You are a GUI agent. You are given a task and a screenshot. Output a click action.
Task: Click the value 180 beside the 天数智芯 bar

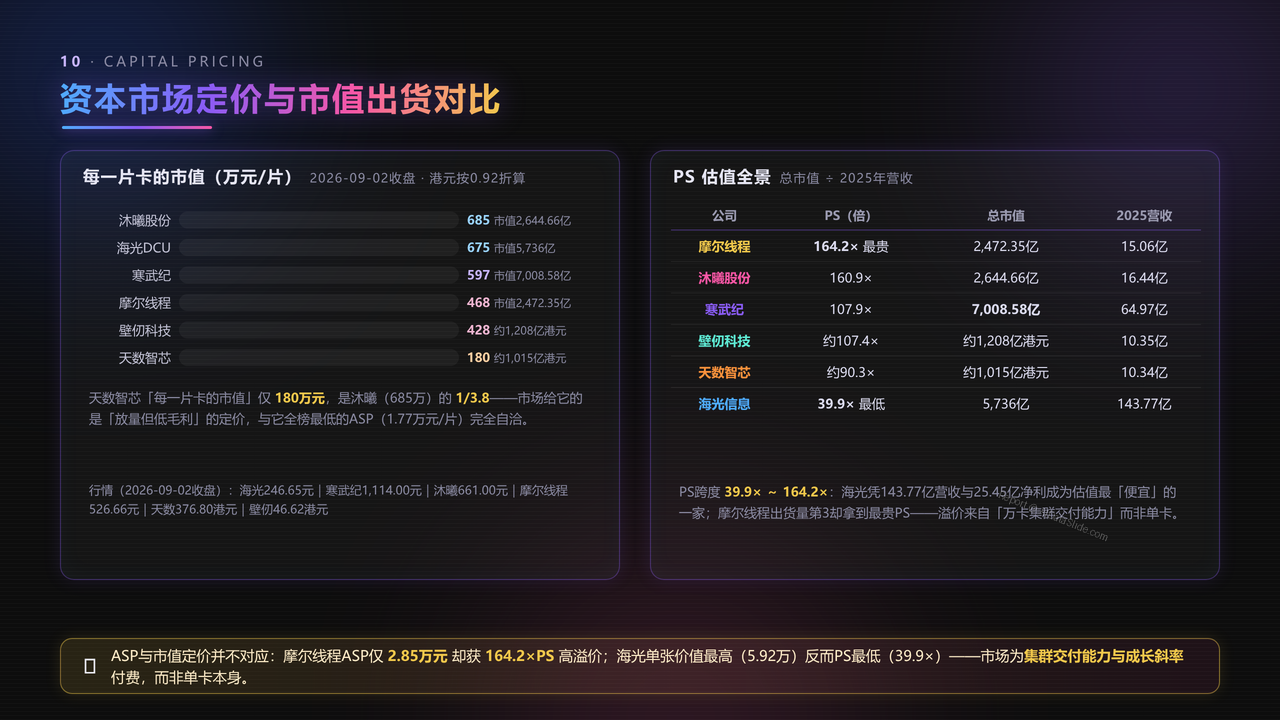click(478, 358)
